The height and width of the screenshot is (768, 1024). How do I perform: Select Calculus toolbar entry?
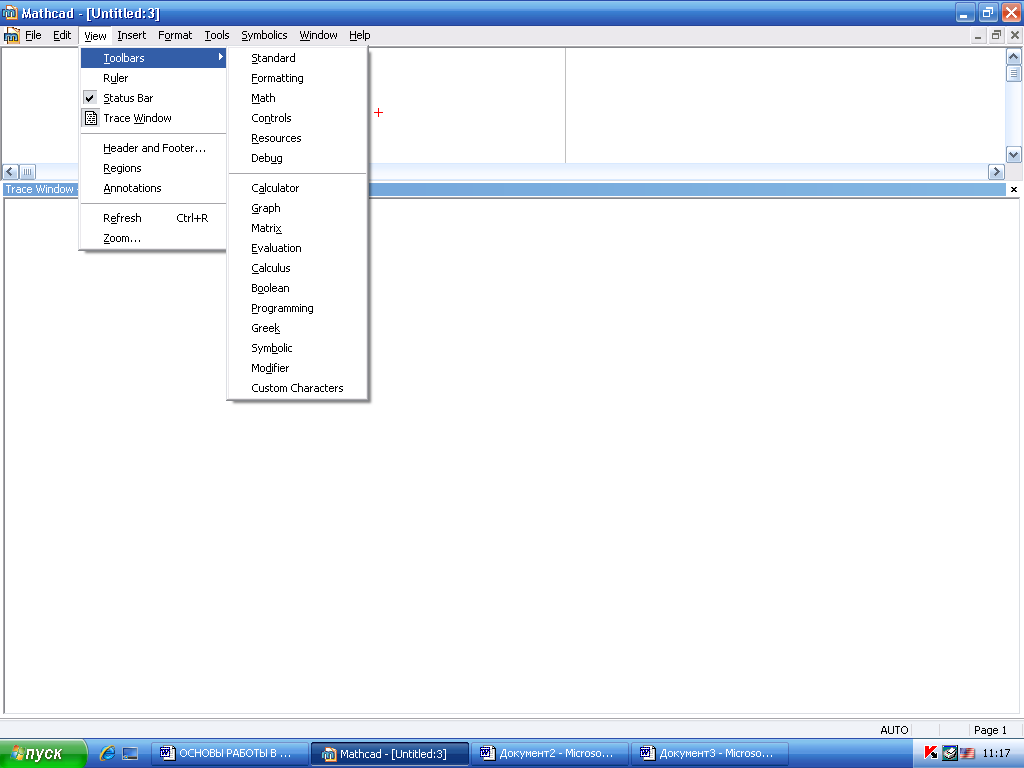click(298, 268)
